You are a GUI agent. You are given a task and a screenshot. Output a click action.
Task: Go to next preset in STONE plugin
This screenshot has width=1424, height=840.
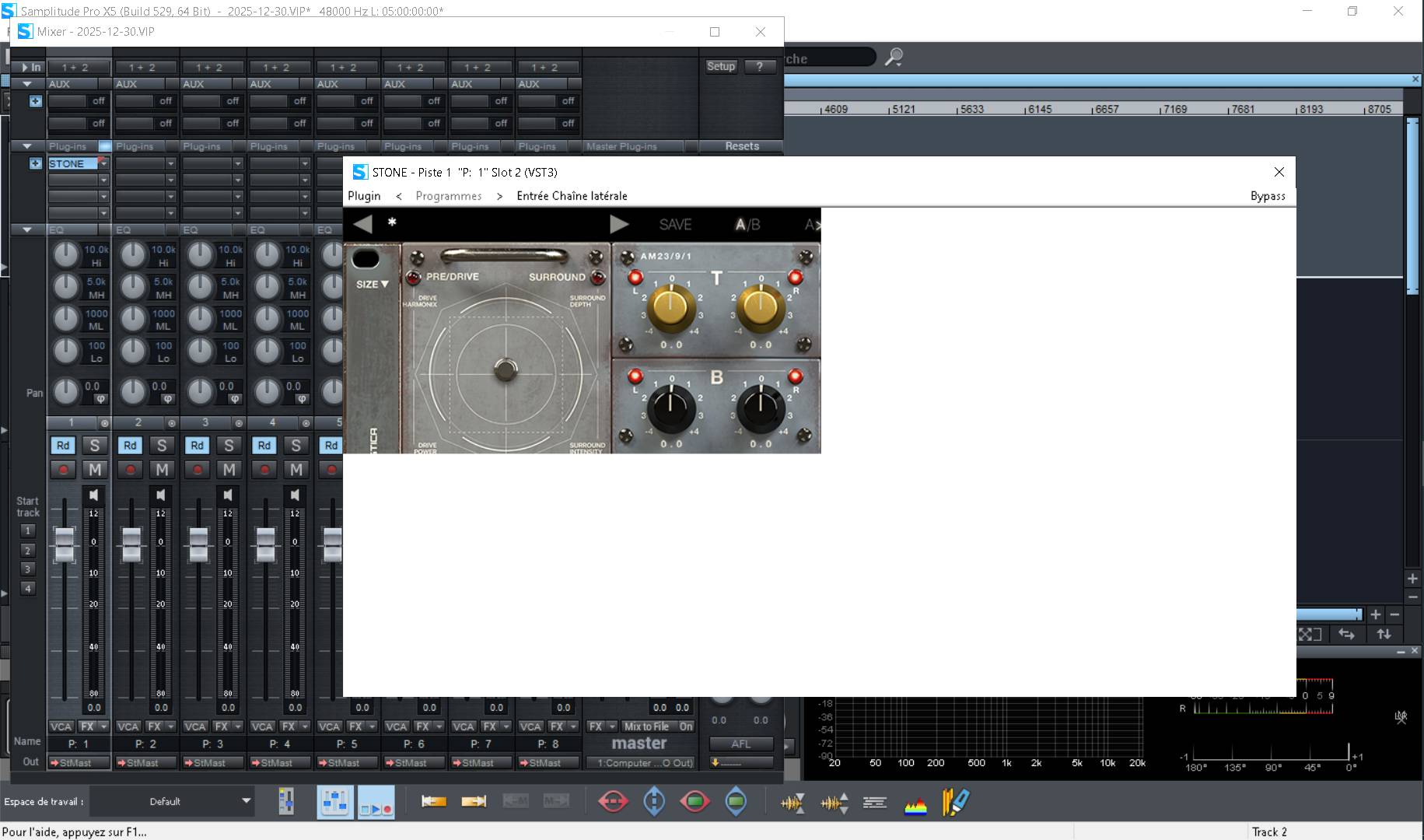pos(619,225)
